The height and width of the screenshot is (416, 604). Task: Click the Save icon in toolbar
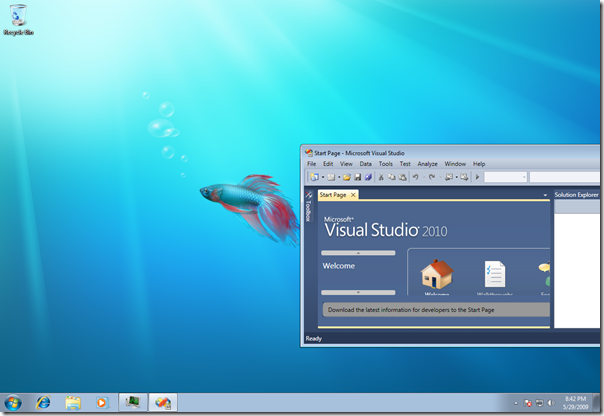(x=358, y=177)
